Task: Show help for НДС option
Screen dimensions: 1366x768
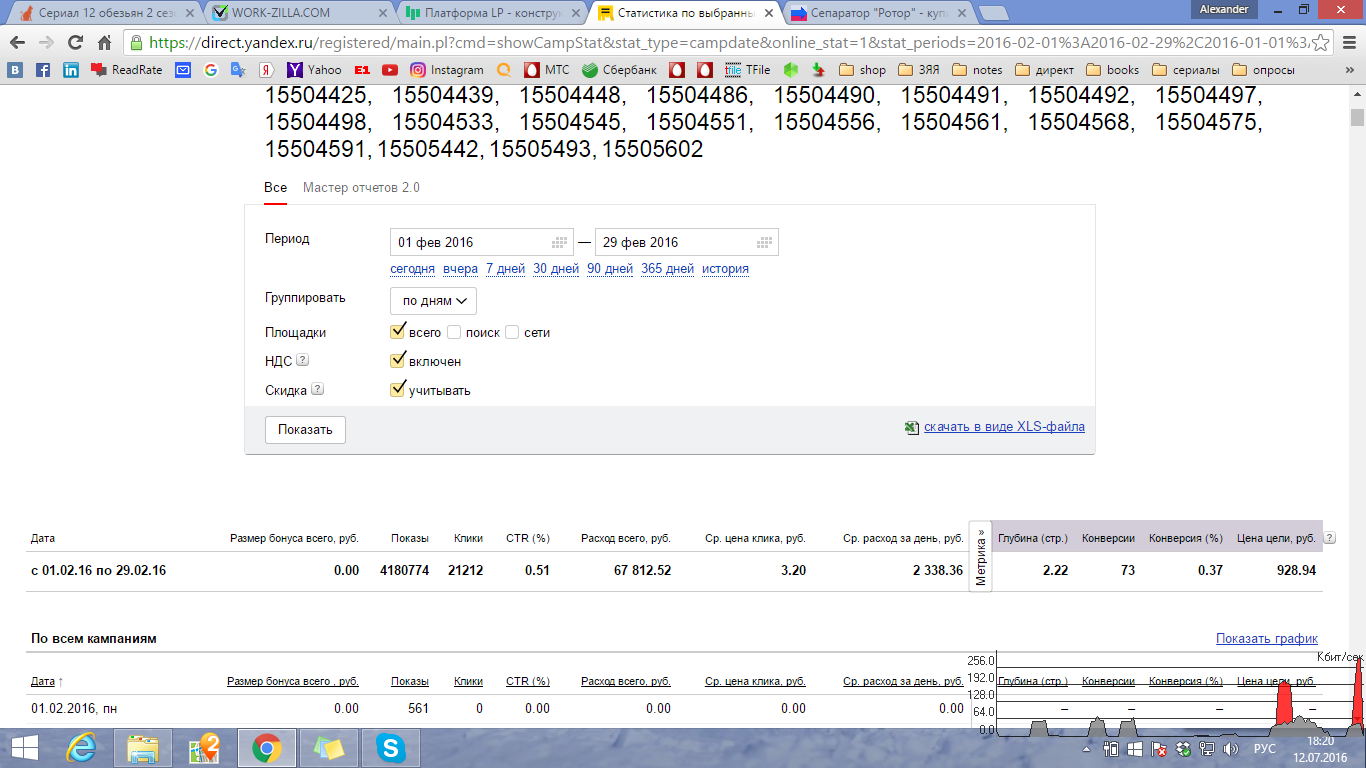Action: pos(302,361)
